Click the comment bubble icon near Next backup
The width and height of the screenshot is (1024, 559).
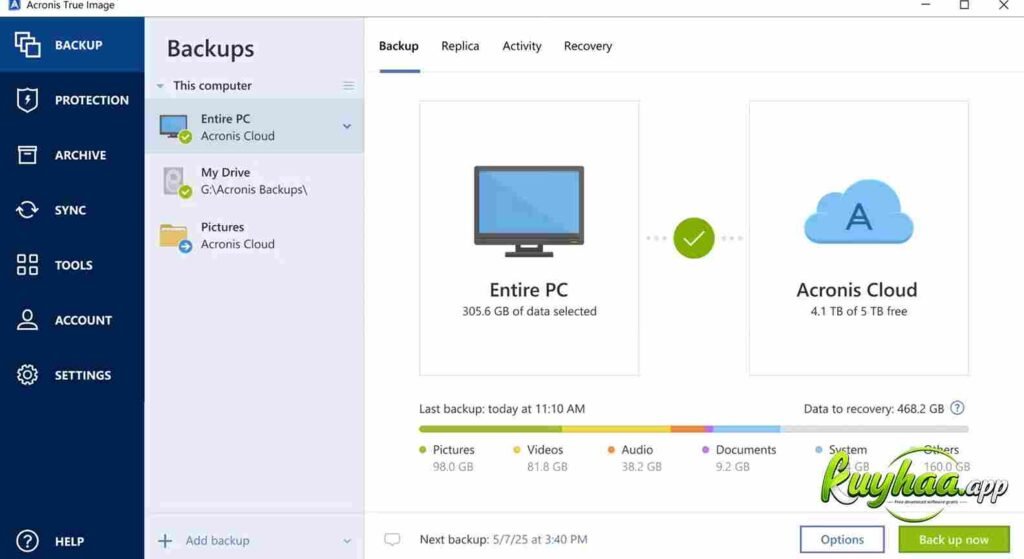pos(392,539)
